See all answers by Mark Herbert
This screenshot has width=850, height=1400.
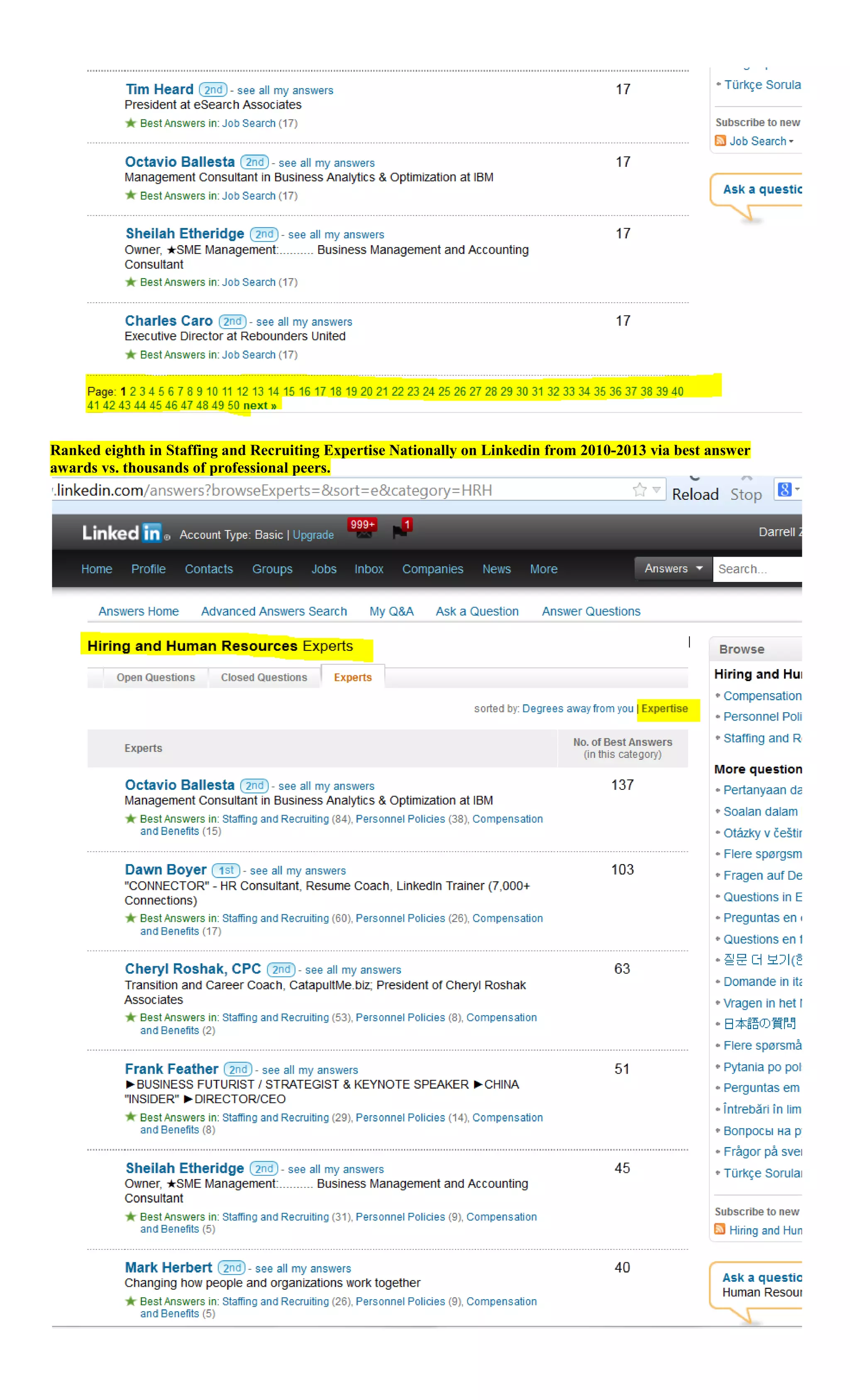[x=303, y=1268]
